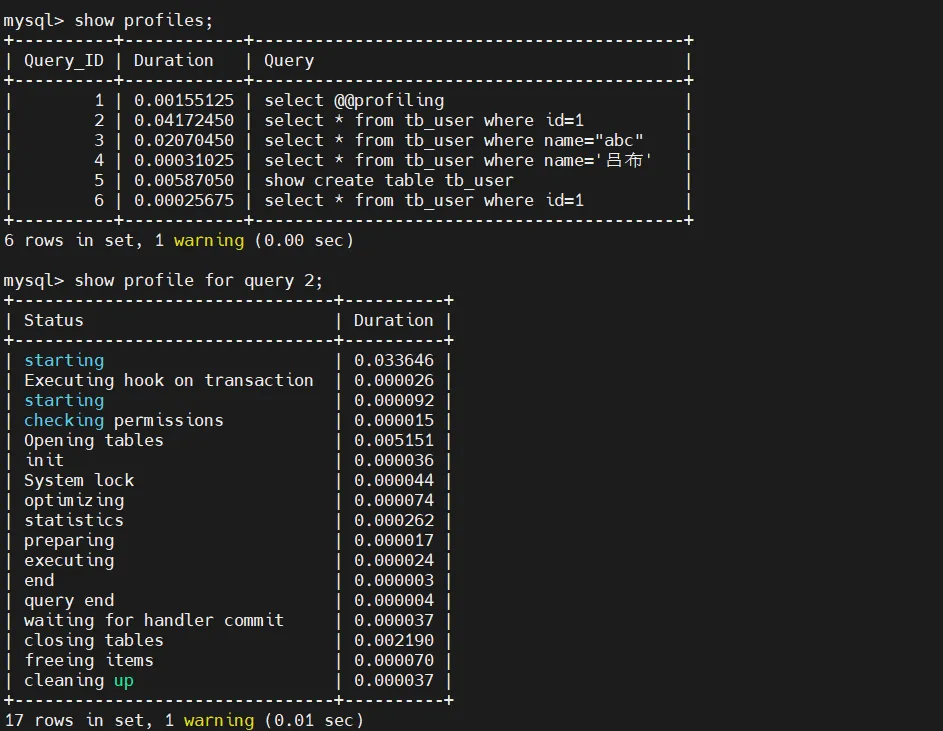Click the query with name="abc"
Screen dimensions: 943x731
[x=454, y=140]
